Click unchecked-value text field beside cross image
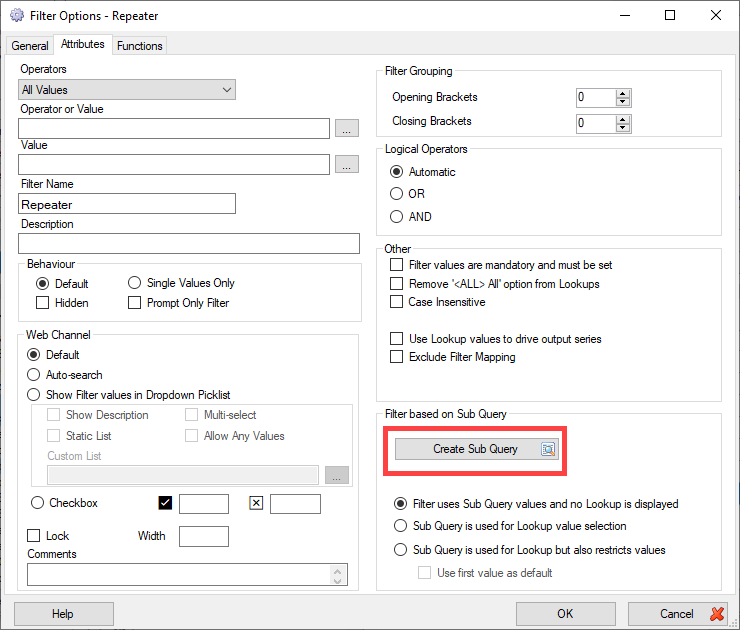740x630 pixels. [x=295, y=504]
